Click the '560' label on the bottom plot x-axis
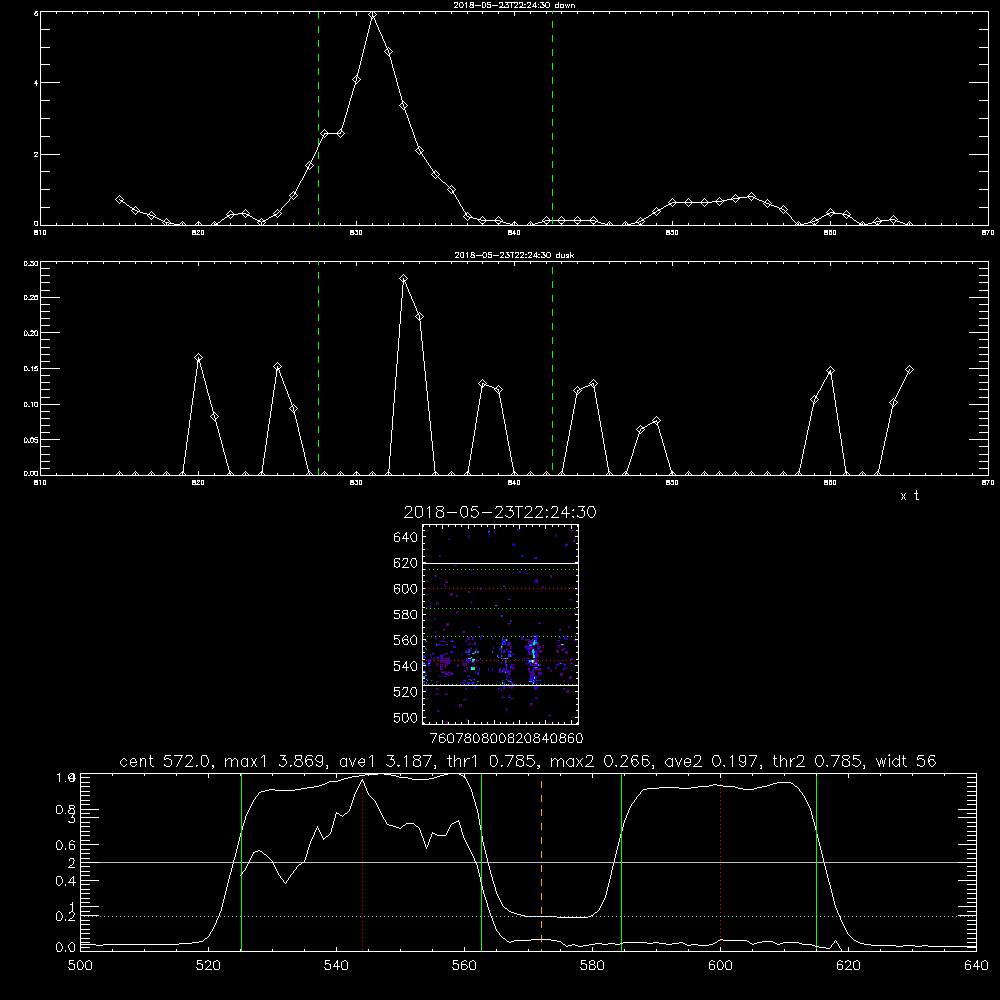Viewport: 1000px width, 1000px height. pos(464,966)
